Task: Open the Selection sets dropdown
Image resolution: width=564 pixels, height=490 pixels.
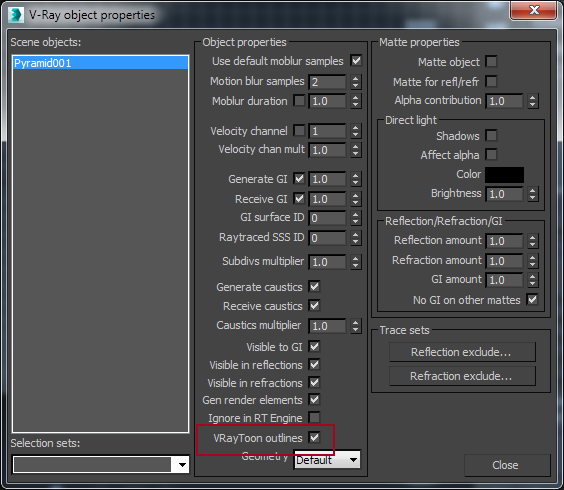Action: 101,464
